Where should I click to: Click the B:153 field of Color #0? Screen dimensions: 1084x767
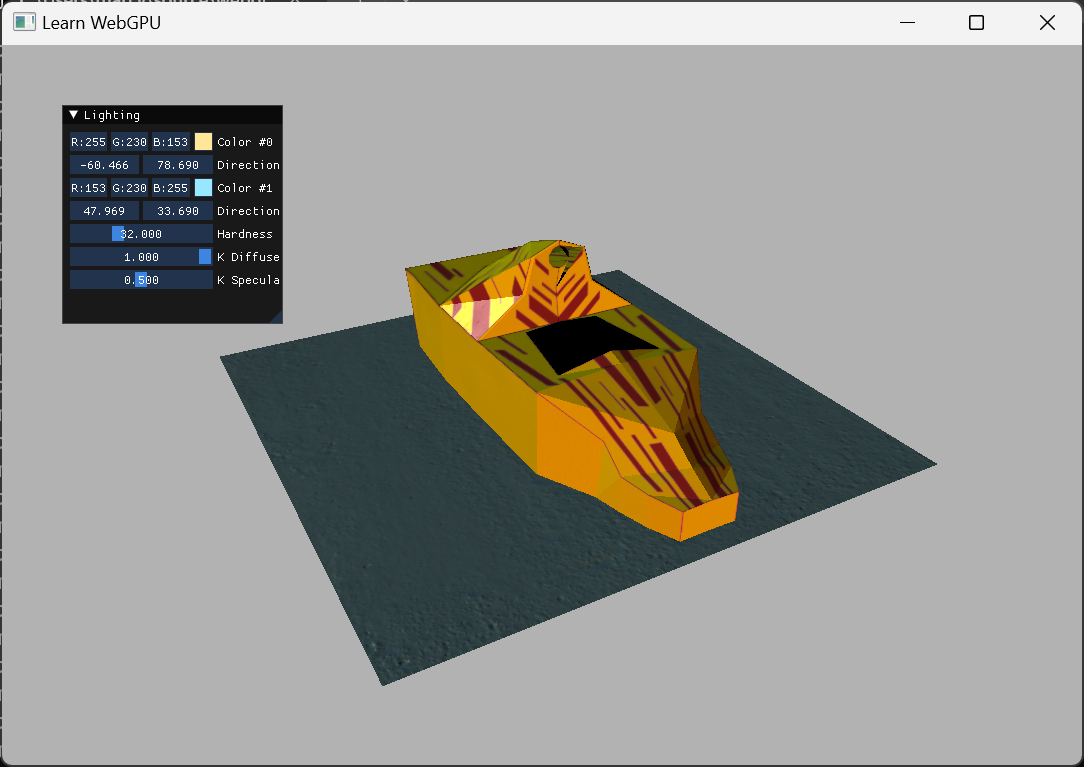point(170,142)
